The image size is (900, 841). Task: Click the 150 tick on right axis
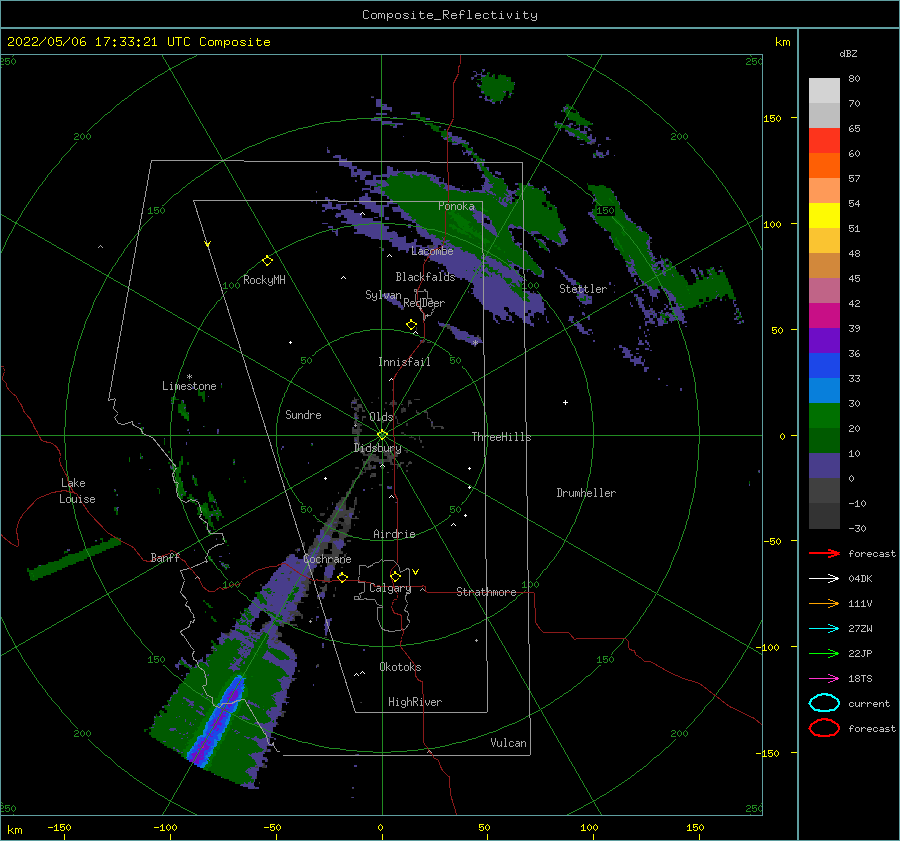pyautogui.click(x=772, y=118)
